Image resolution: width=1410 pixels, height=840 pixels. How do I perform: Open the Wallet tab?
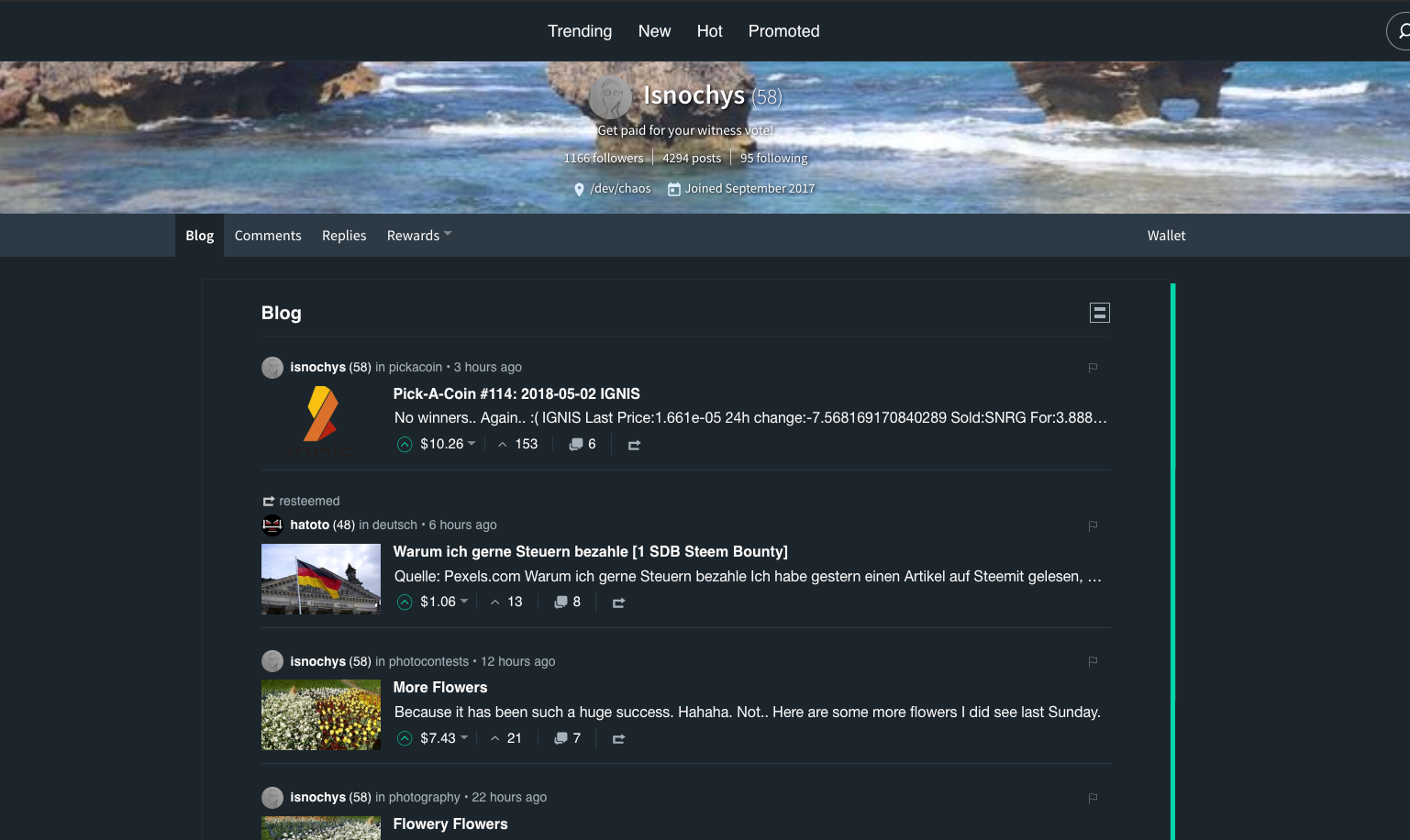click(x=1166, y=236)
